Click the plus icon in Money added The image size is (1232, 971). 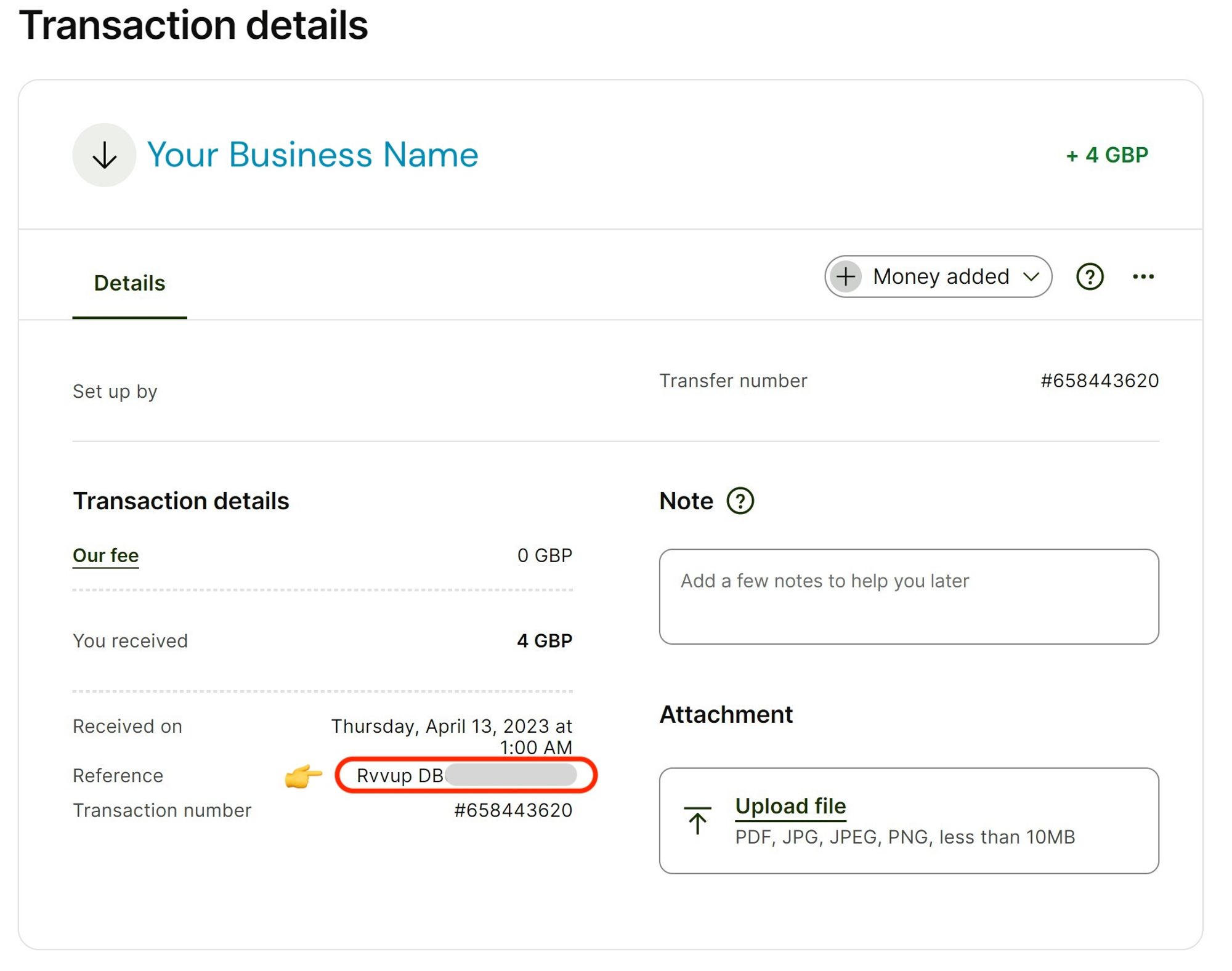(845, 276)
